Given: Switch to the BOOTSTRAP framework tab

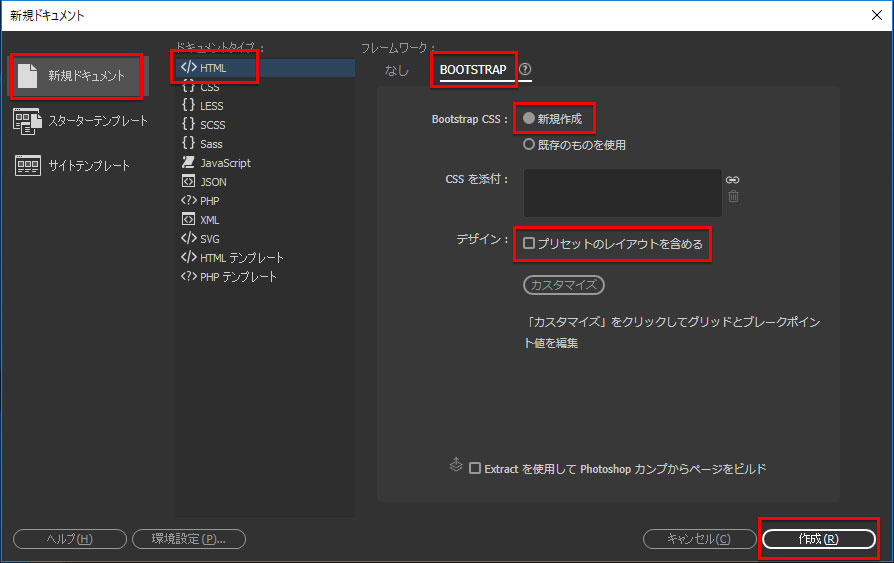Looking at the screenshot, I should 473,70.
